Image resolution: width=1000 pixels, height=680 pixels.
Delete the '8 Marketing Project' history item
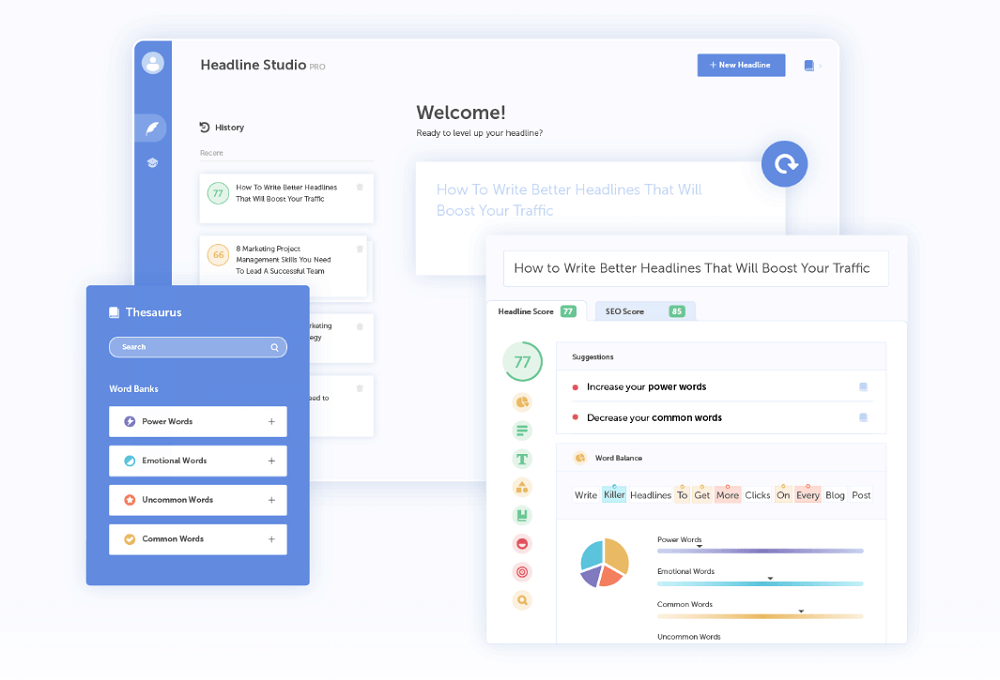click(x=360, y=249)
